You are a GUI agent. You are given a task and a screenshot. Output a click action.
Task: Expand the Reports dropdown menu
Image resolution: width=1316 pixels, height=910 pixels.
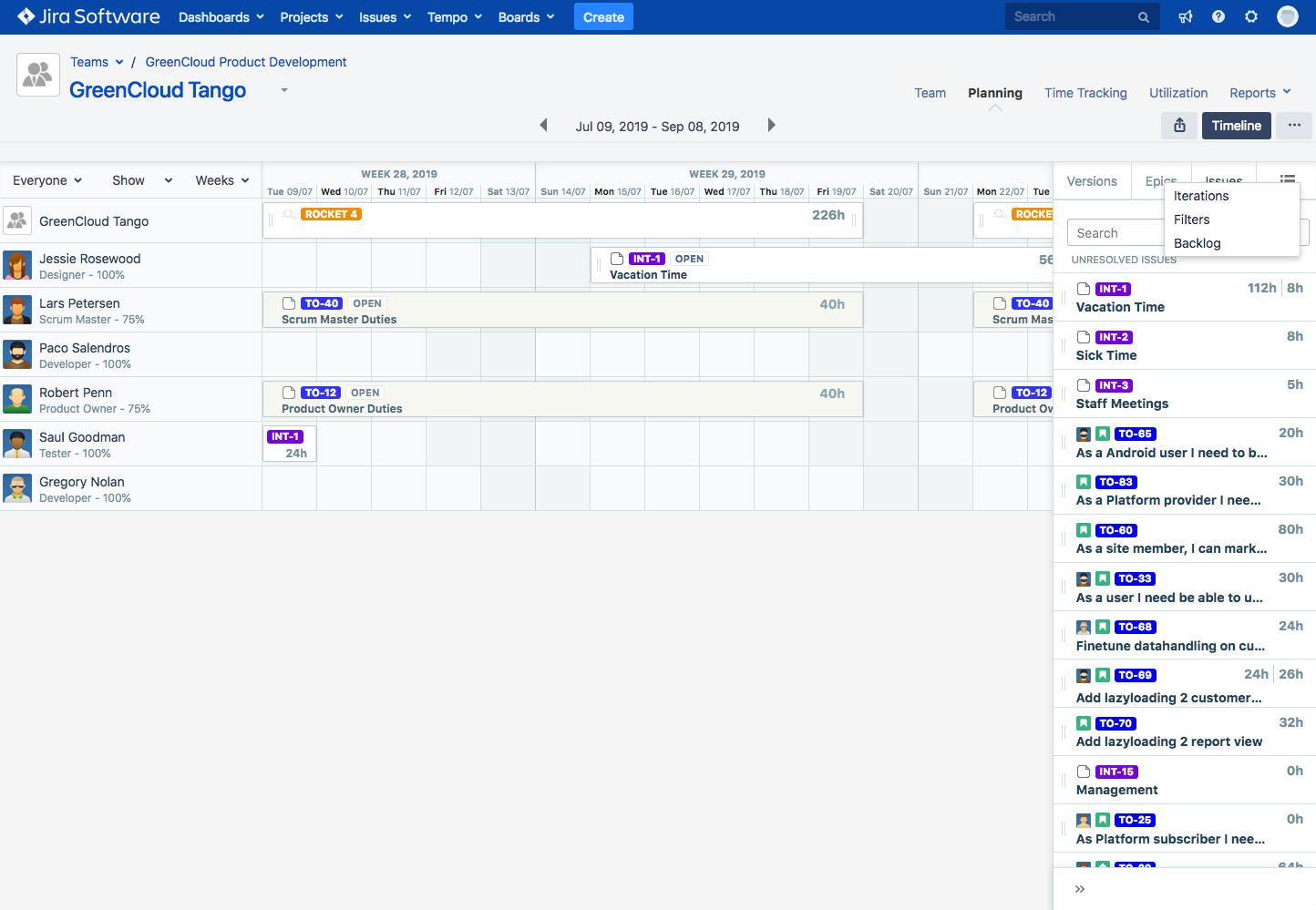pos(1259,92)
